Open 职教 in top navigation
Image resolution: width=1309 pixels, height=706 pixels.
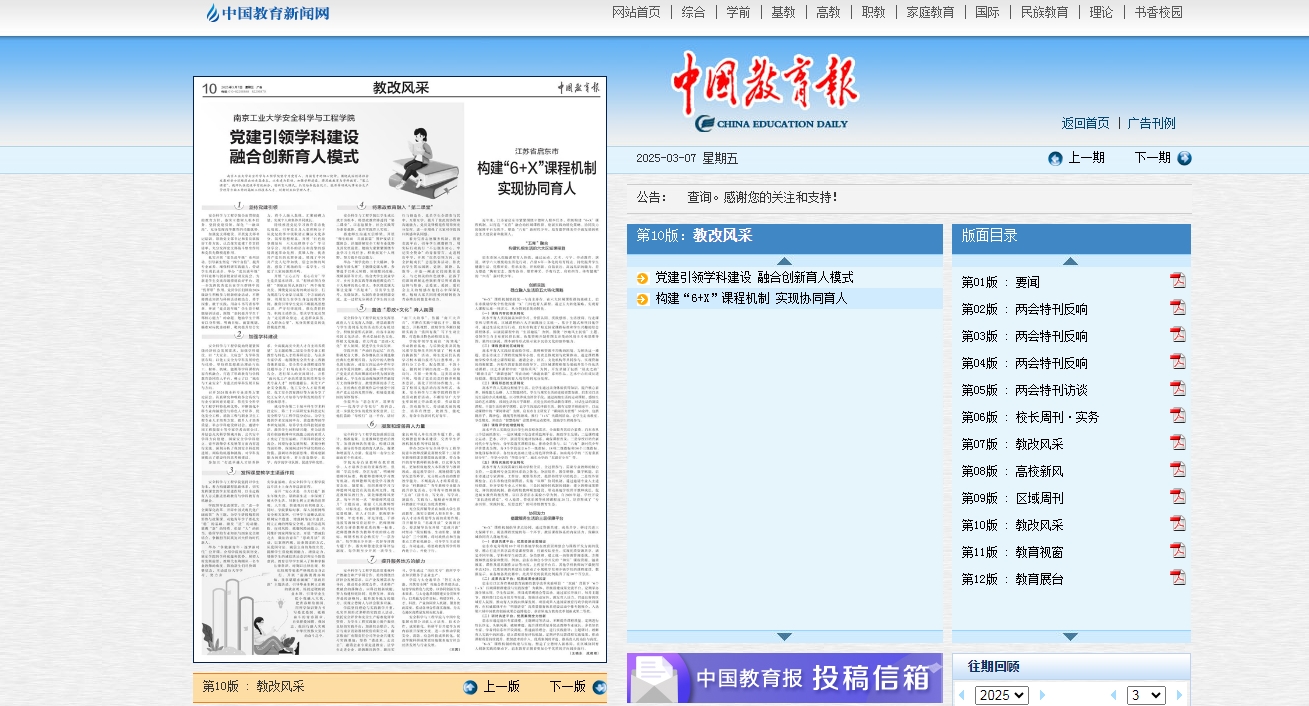tap(873, 12)
